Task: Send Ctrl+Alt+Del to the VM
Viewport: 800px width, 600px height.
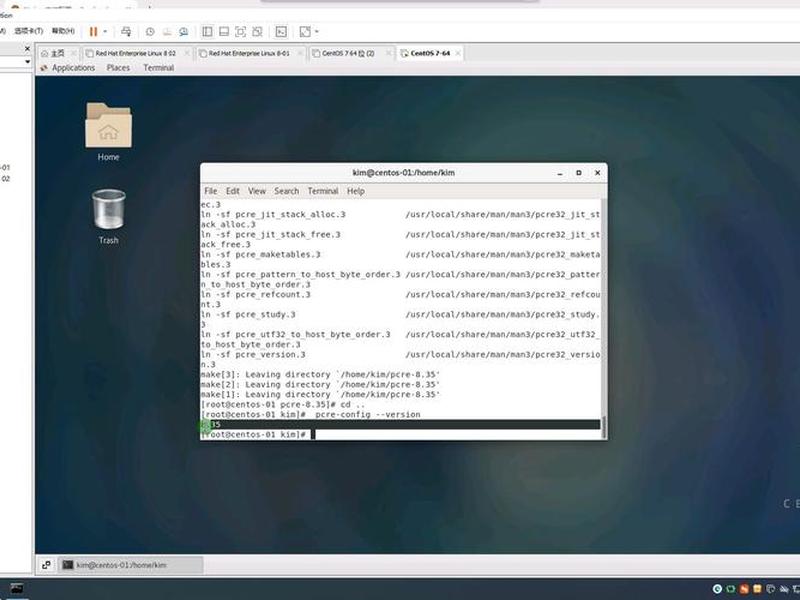Action: tap(126, 32)
